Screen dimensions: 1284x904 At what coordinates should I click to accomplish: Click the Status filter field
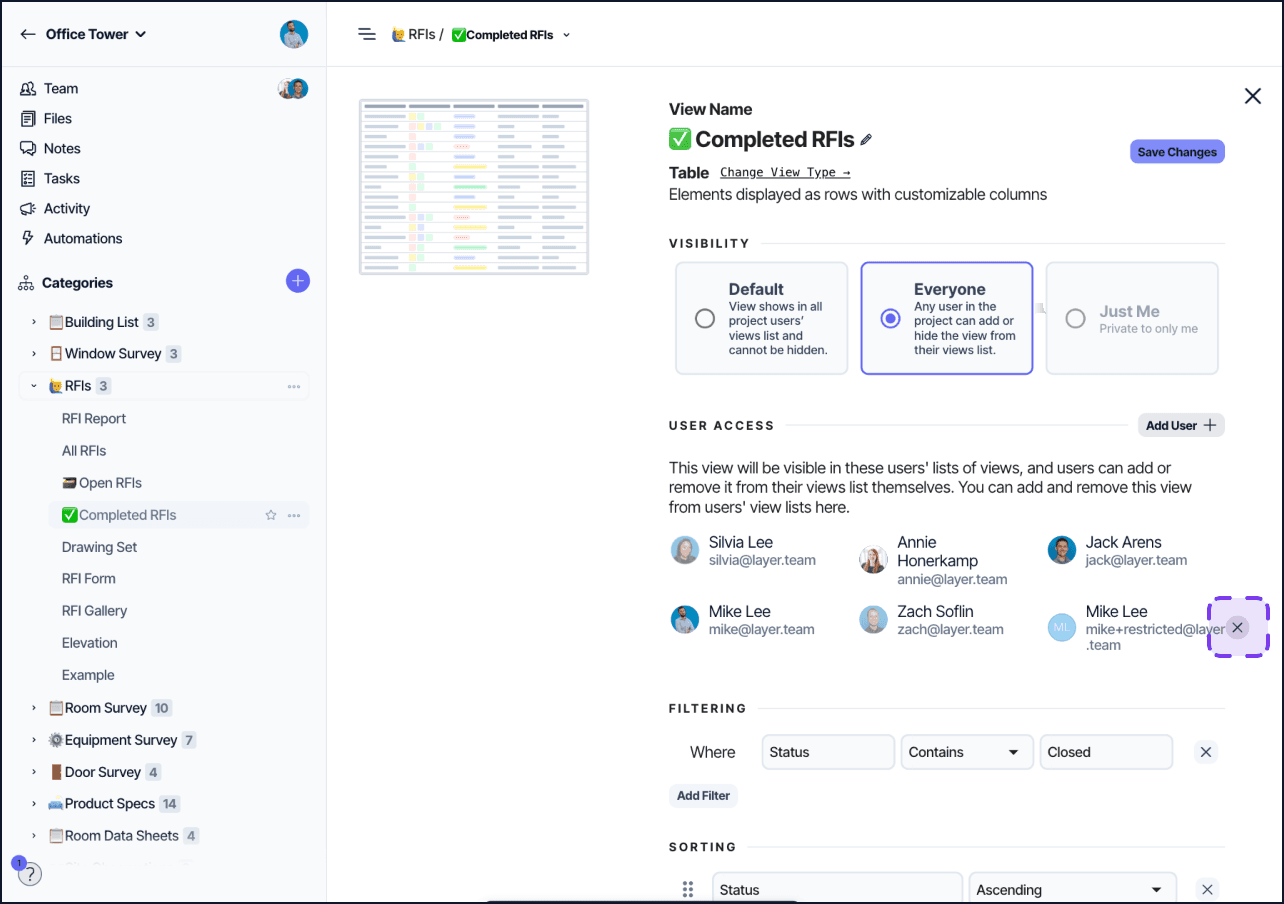point(828,752)
